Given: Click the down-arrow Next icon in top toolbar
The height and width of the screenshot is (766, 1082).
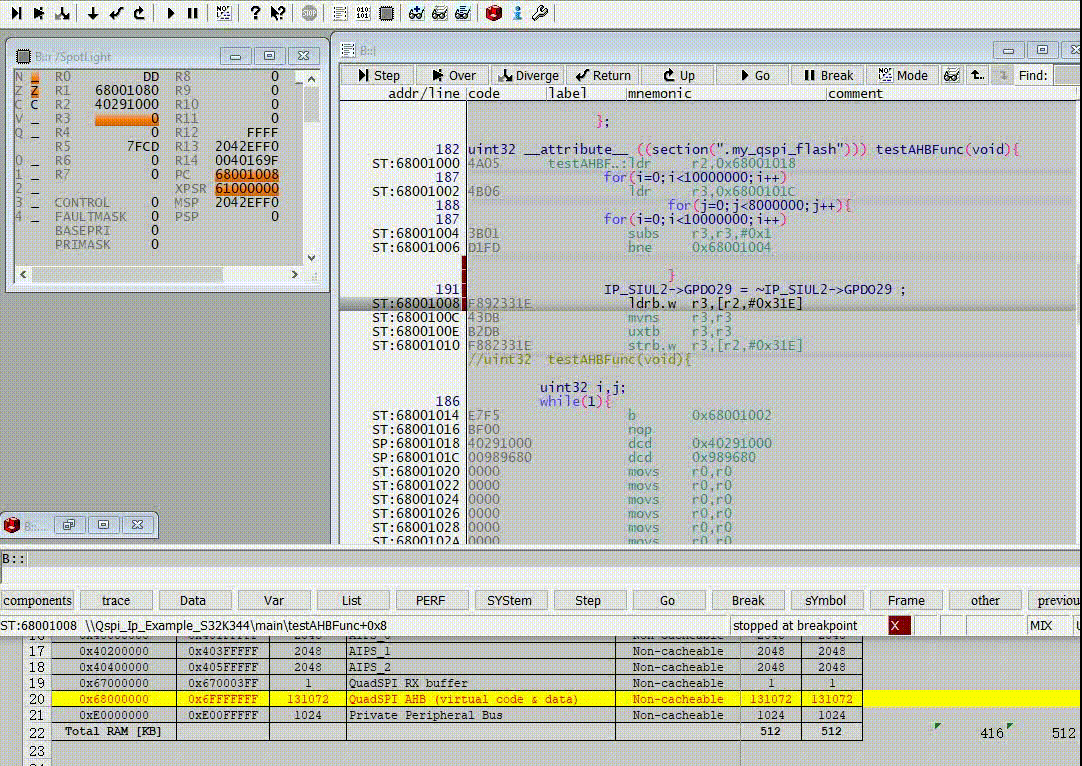Looking at the screenshot, I should coord(92,12).
